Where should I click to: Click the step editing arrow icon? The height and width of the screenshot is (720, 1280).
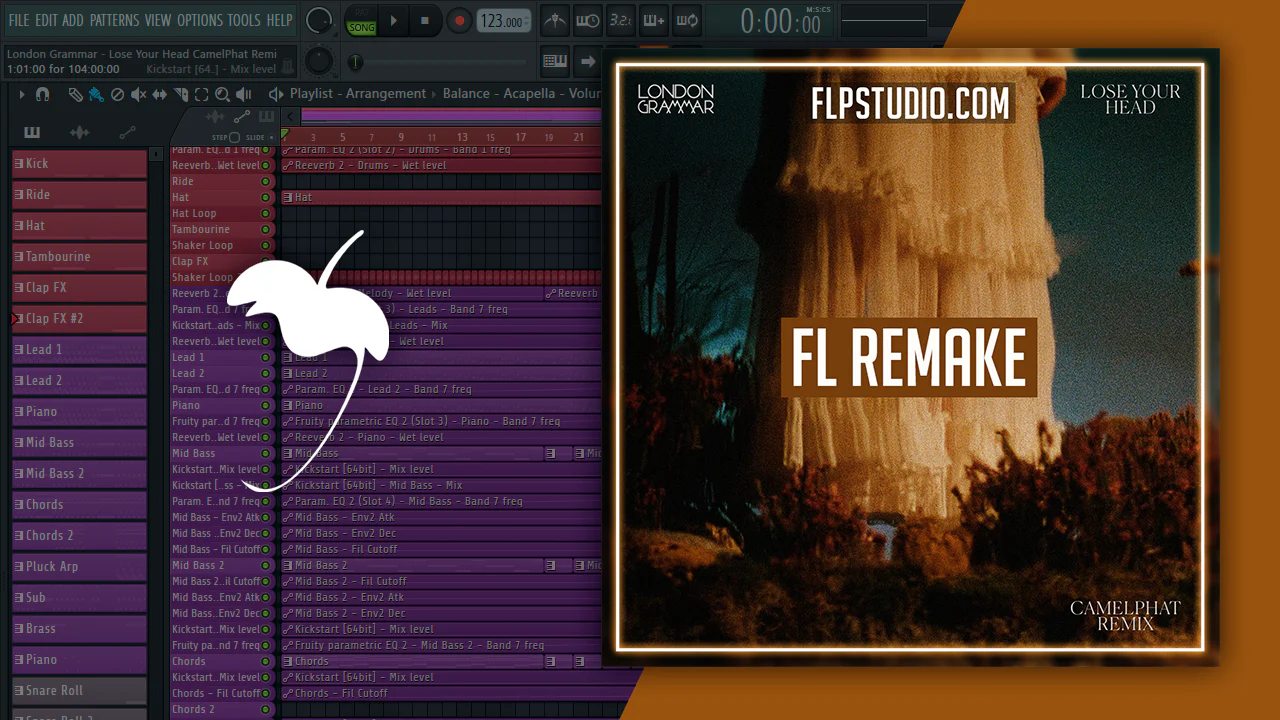pyautogui.click(x=588, y=61)
